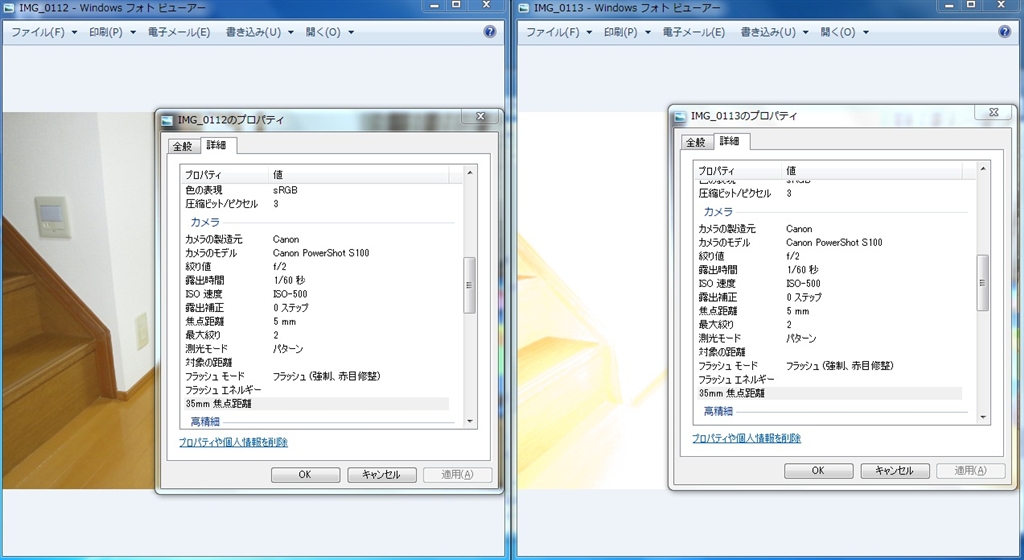Open ファイル(F) menu in IMG_0112 window

(x=44, y=32)
